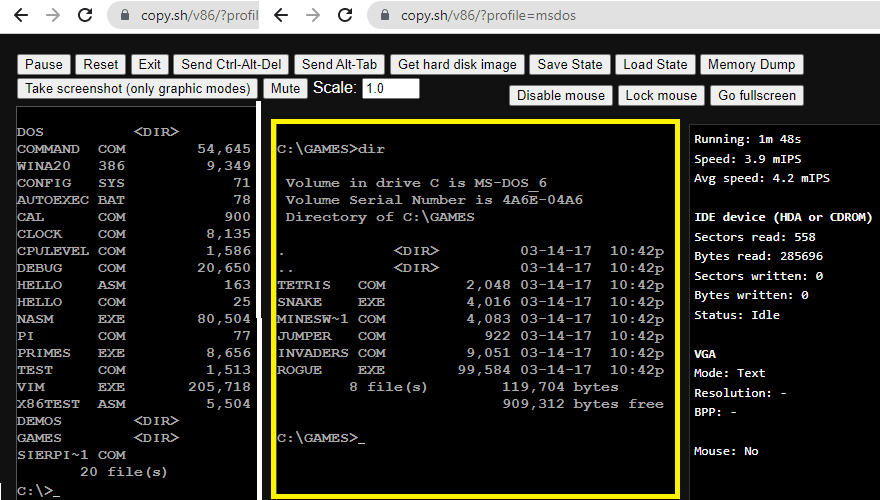Screen dimensions: 880x500
Task: Click the Exit button
Action: 149,64
